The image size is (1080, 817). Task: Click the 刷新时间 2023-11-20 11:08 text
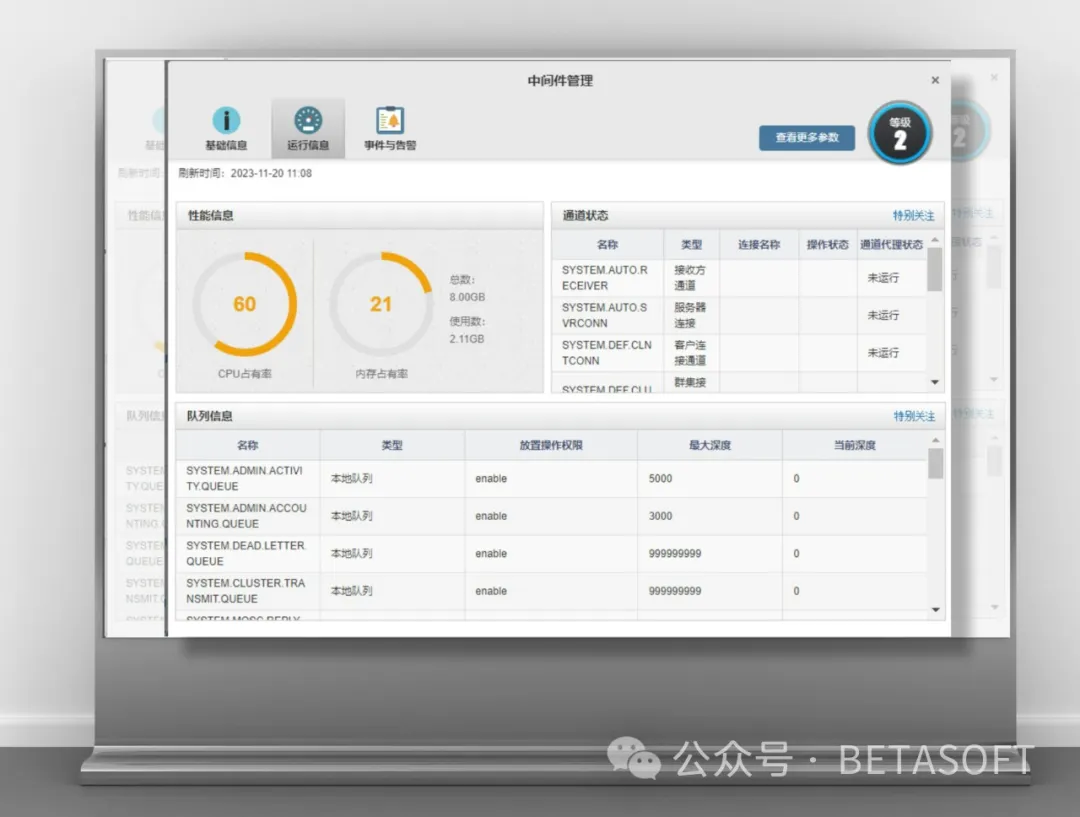coord(245,174)
